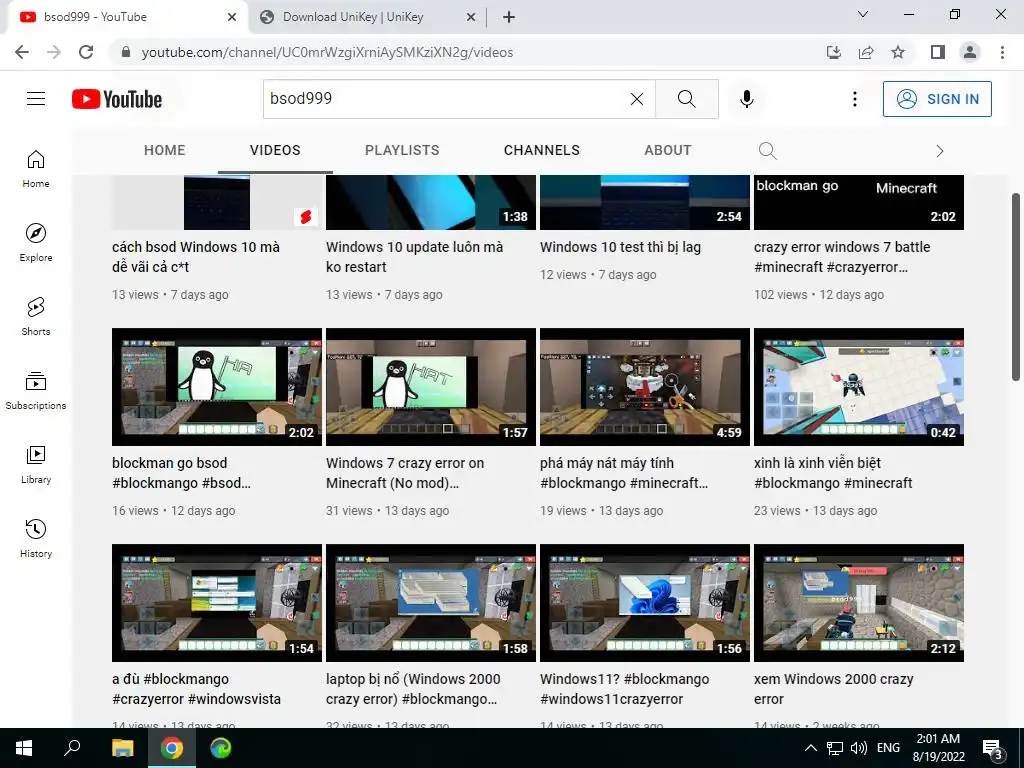
Task: Open Chrome three-dot menu
Action: click(1002, 52)
